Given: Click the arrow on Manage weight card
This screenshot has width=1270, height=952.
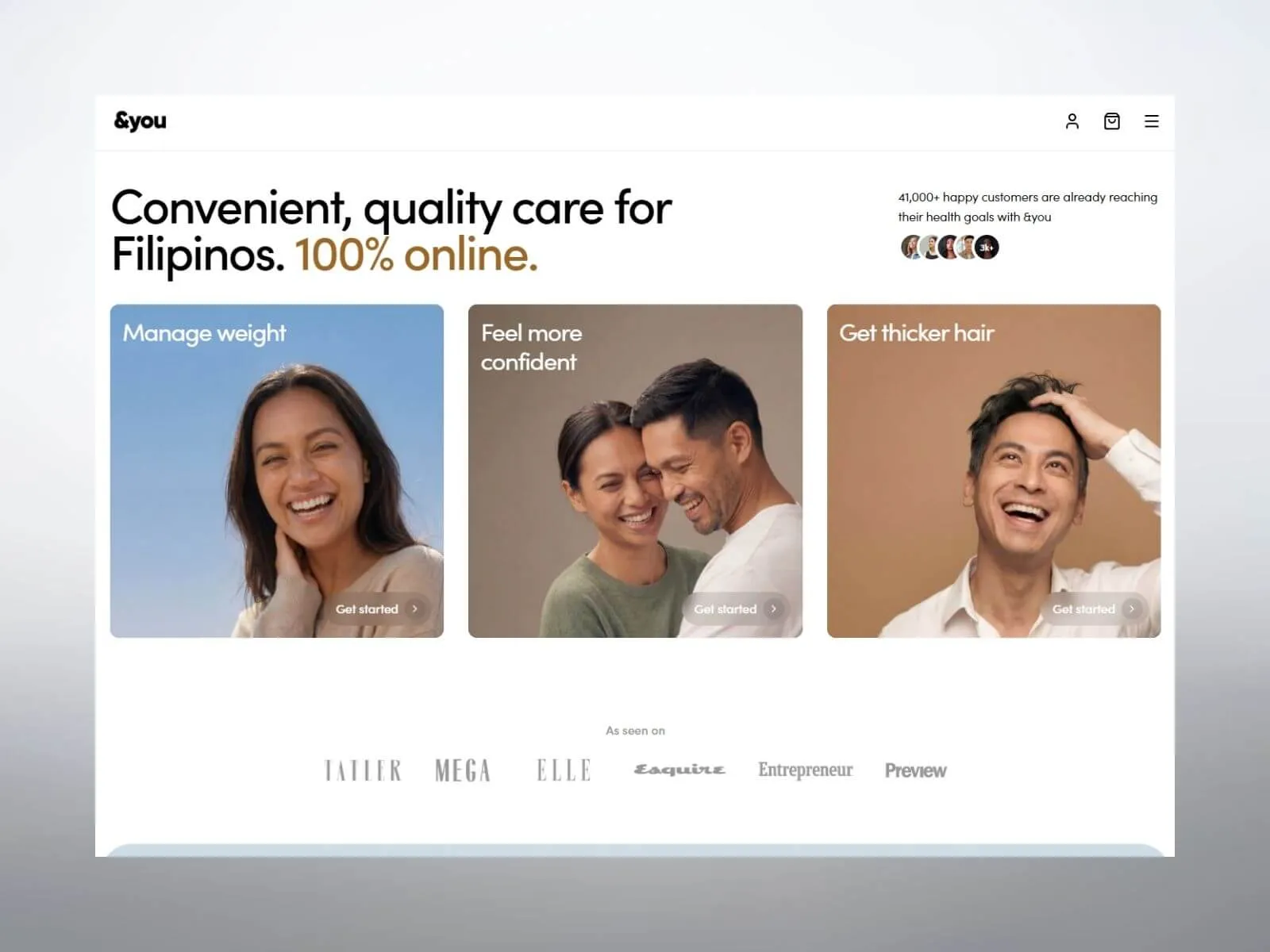Looking at the screenshot, I should click(414, 609).
